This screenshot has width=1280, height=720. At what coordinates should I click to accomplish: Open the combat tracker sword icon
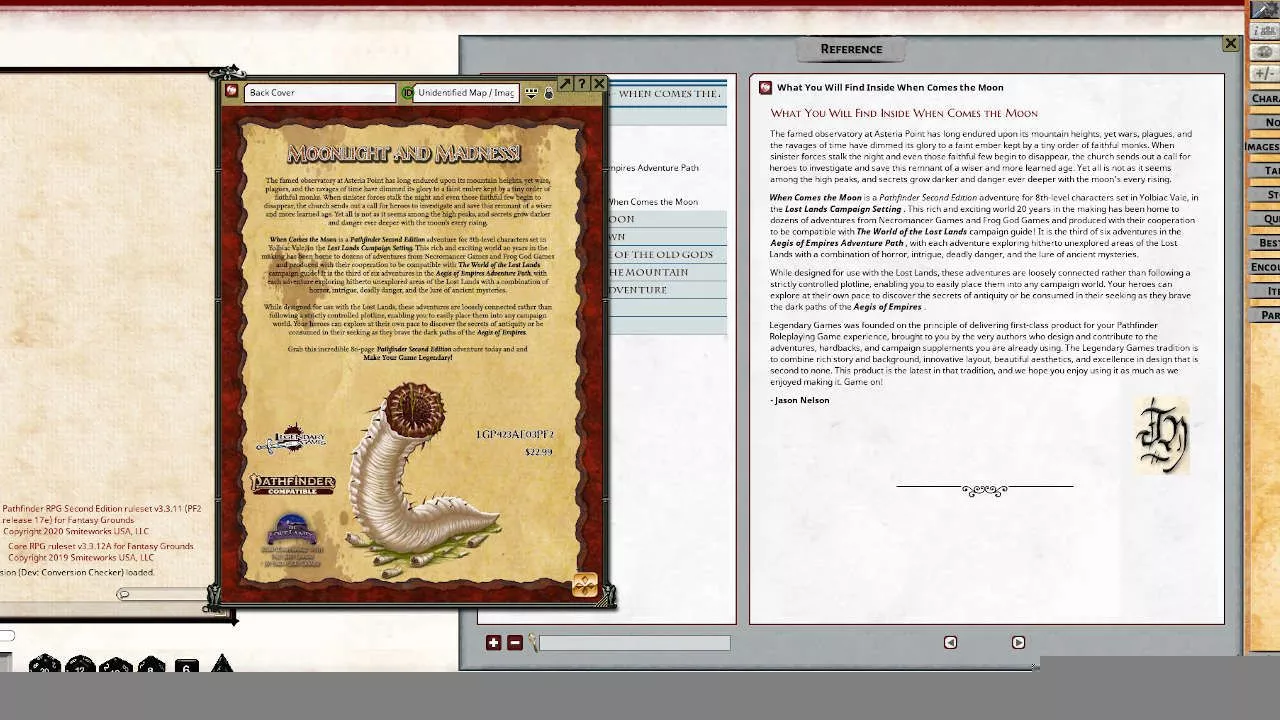point(1264,10)
